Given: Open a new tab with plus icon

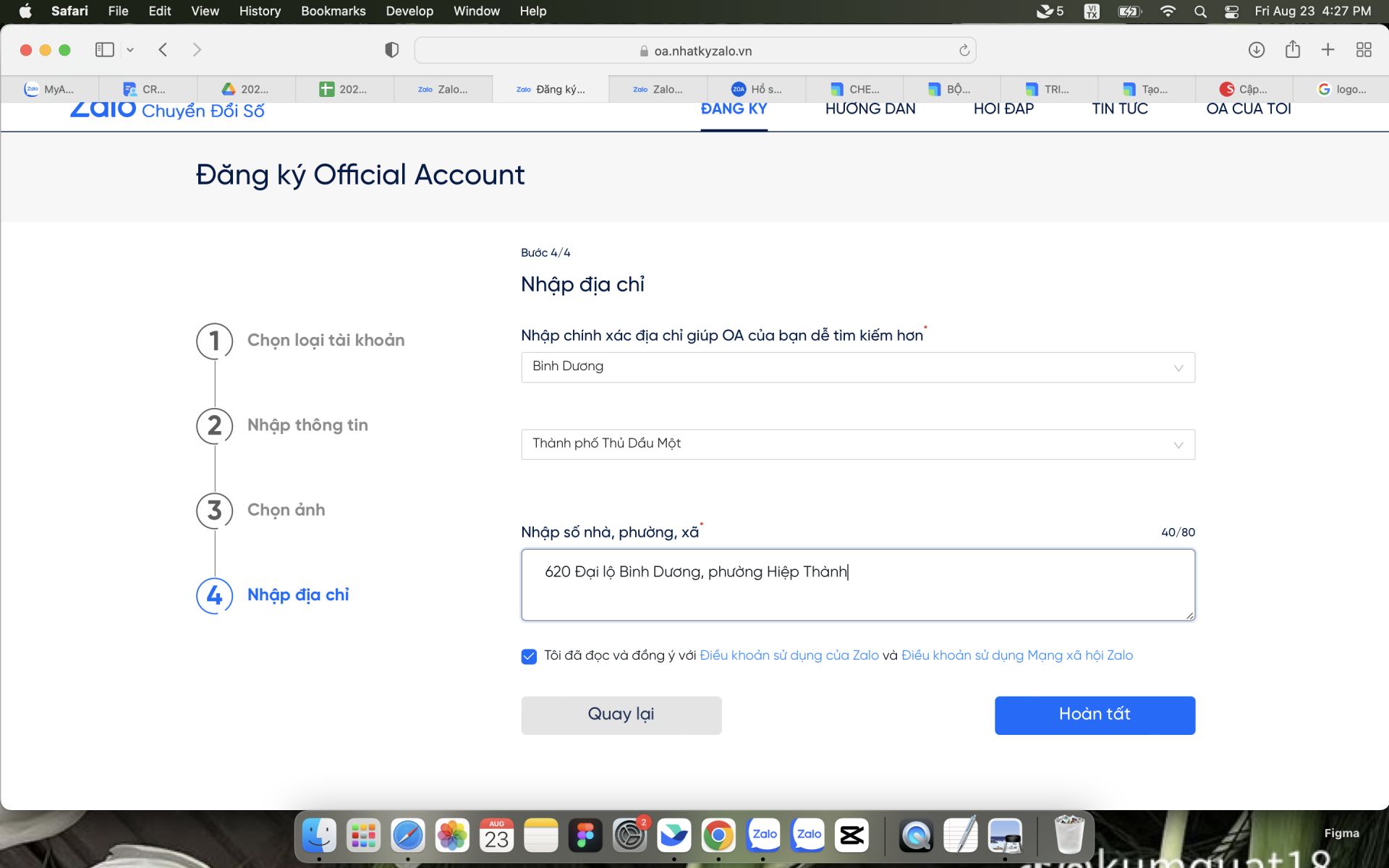Looking at the screenshot, I should coord(1328,50).
